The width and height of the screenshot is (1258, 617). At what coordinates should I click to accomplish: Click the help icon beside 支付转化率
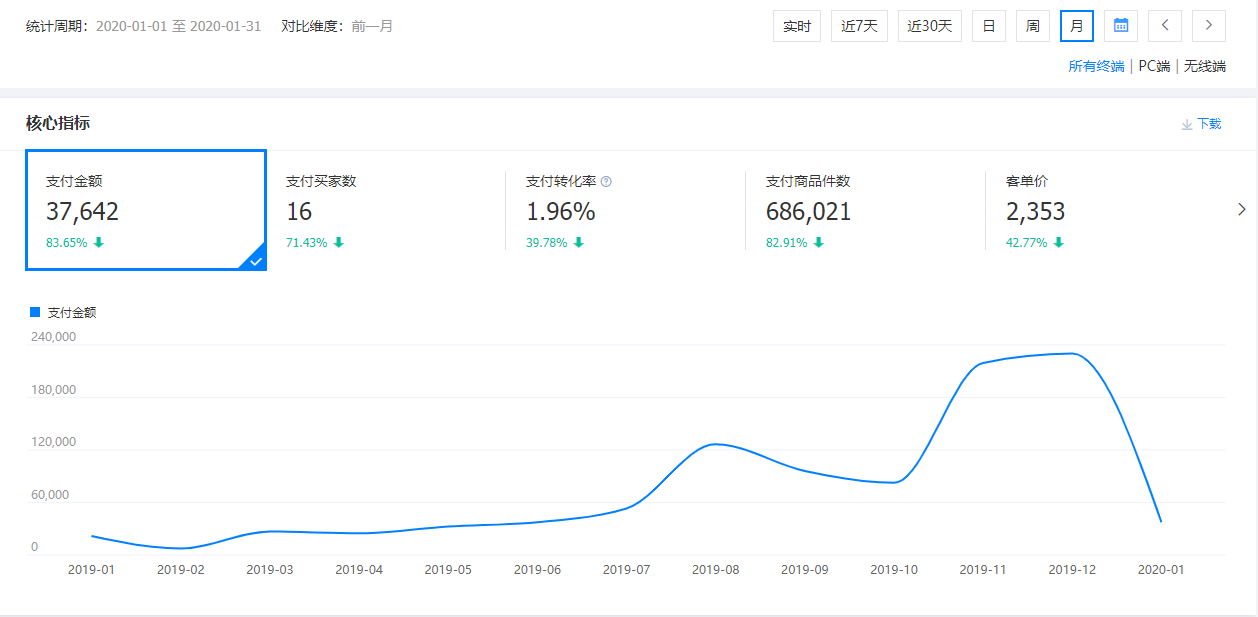[606, 182]
